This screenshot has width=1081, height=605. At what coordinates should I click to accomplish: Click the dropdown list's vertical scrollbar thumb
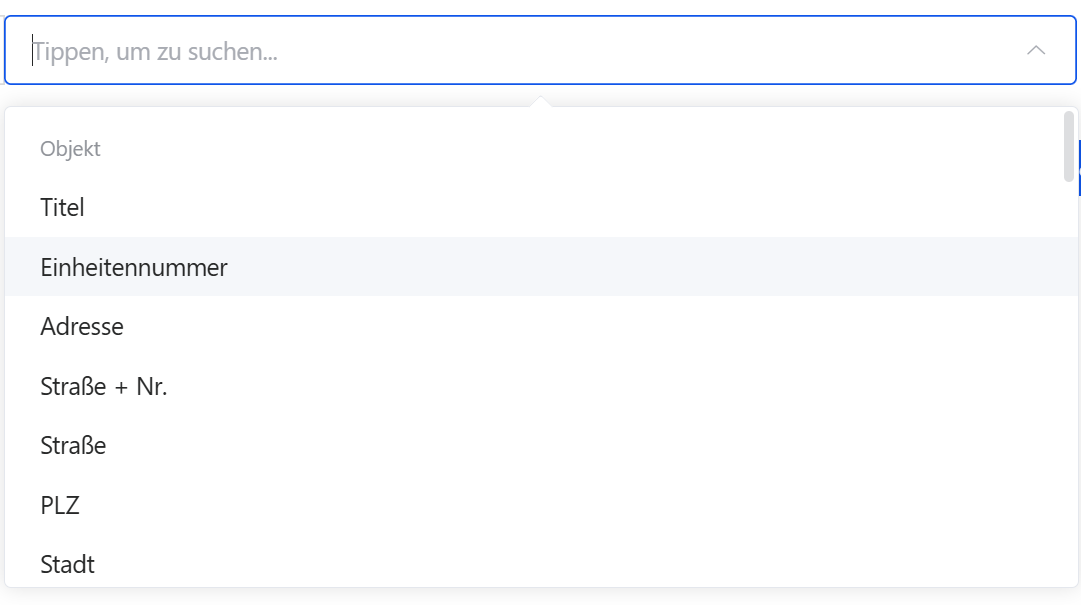tap(1069, 146)
